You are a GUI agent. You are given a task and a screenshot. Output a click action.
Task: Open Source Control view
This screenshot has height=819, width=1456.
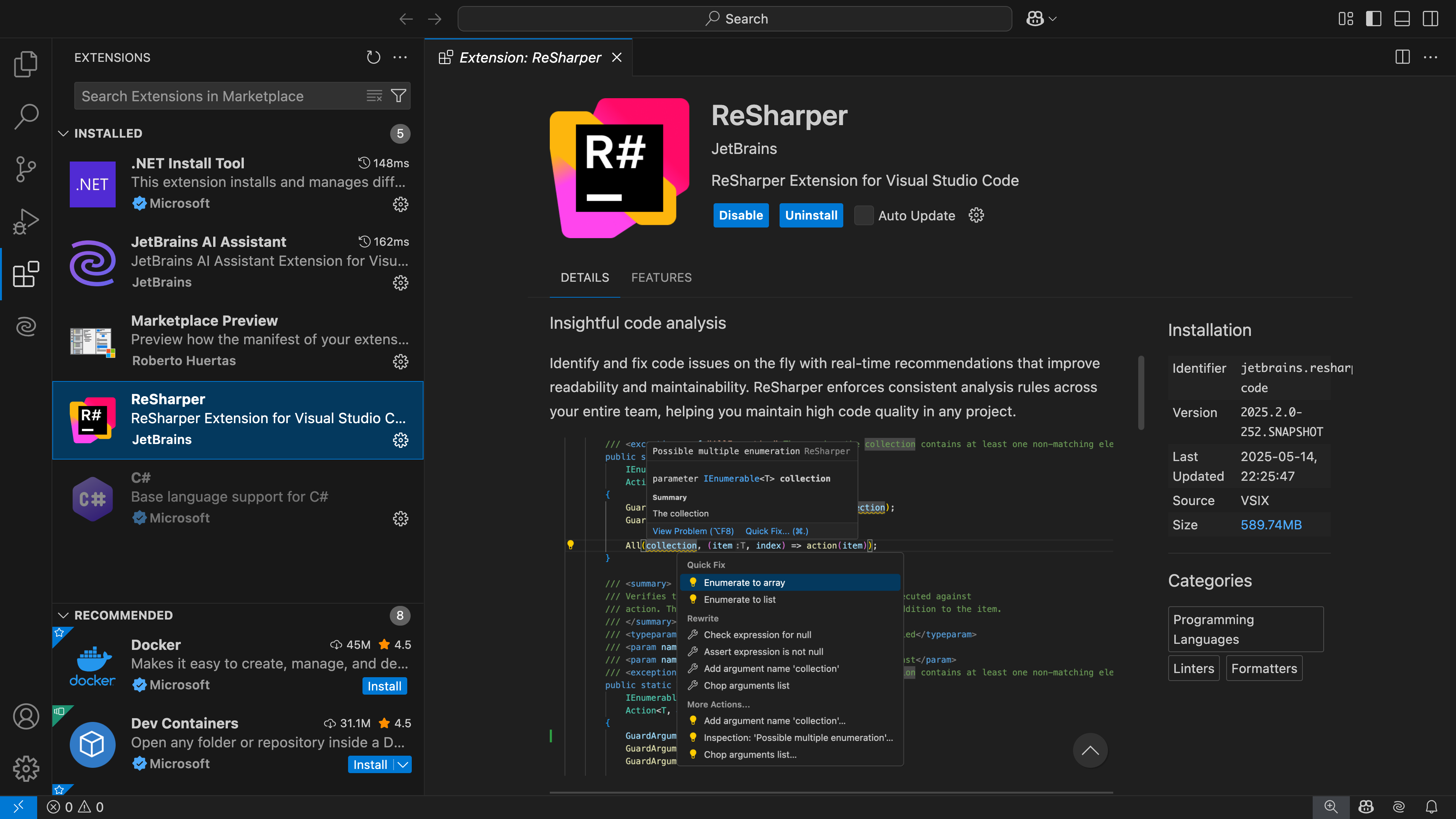tap(26, 169)
